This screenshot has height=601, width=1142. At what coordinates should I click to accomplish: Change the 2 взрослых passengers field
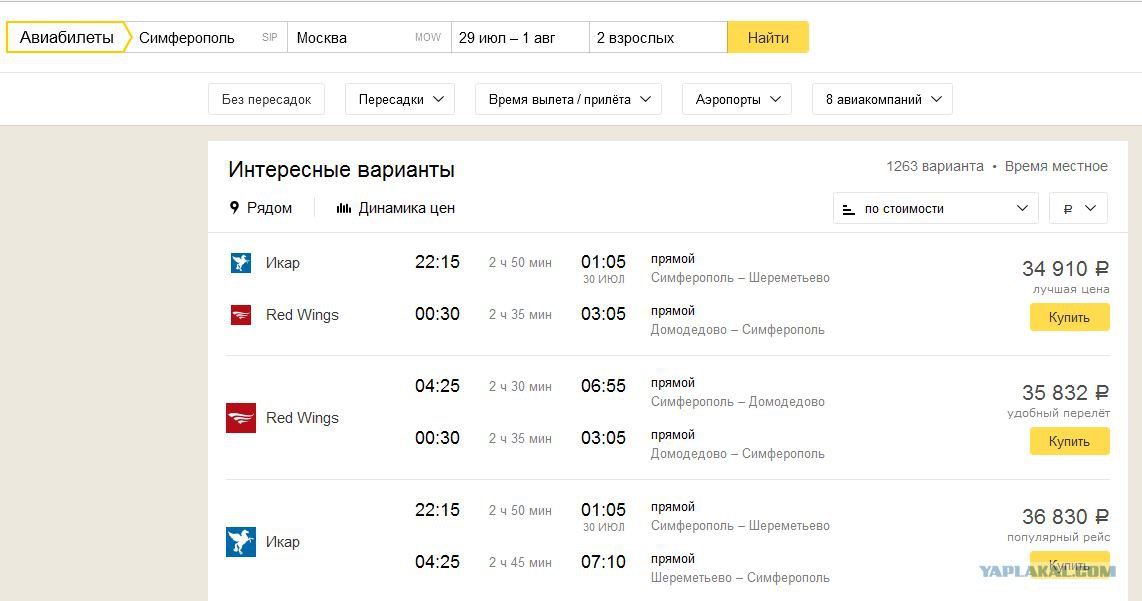658,37
